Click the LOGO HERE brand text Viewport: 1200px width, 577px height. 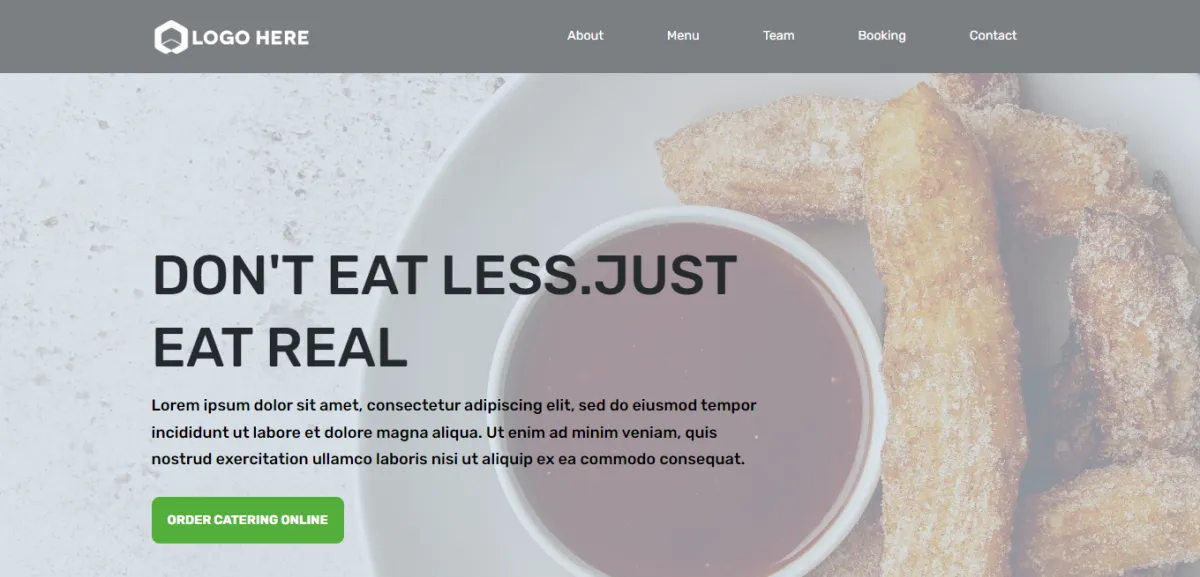(250, 38)
